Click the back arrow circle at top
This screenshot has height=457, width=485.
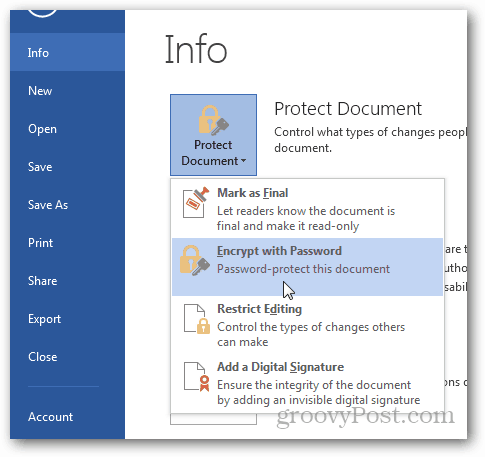[x=42, y=12]
